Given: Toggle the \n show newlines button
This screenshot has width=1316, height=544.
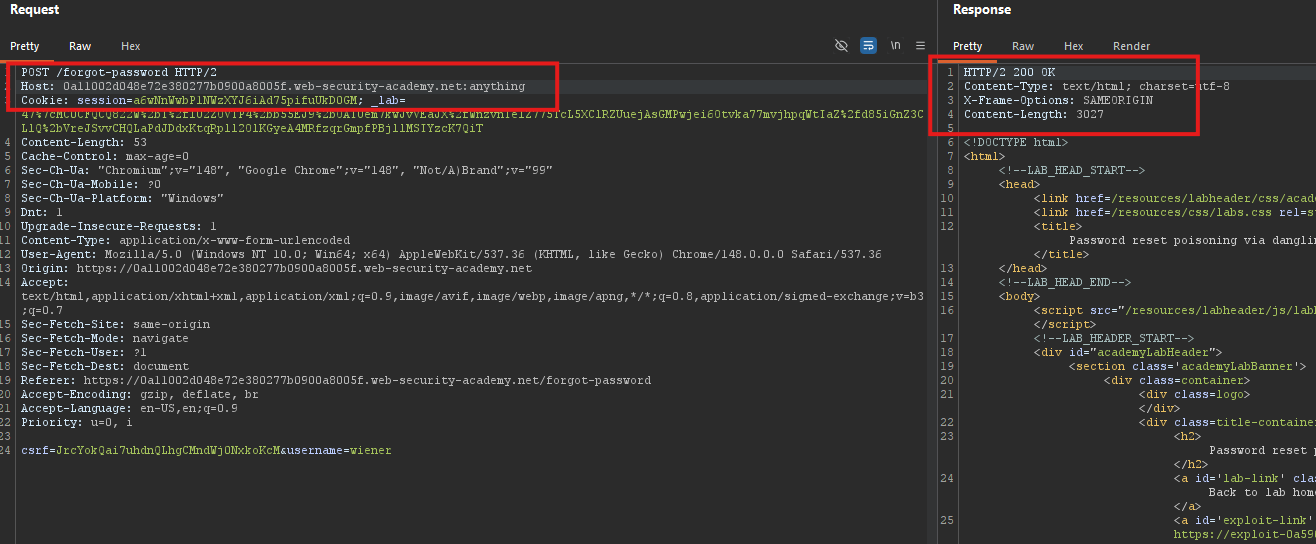Looking at the screenshot, I should coord(895,46).
